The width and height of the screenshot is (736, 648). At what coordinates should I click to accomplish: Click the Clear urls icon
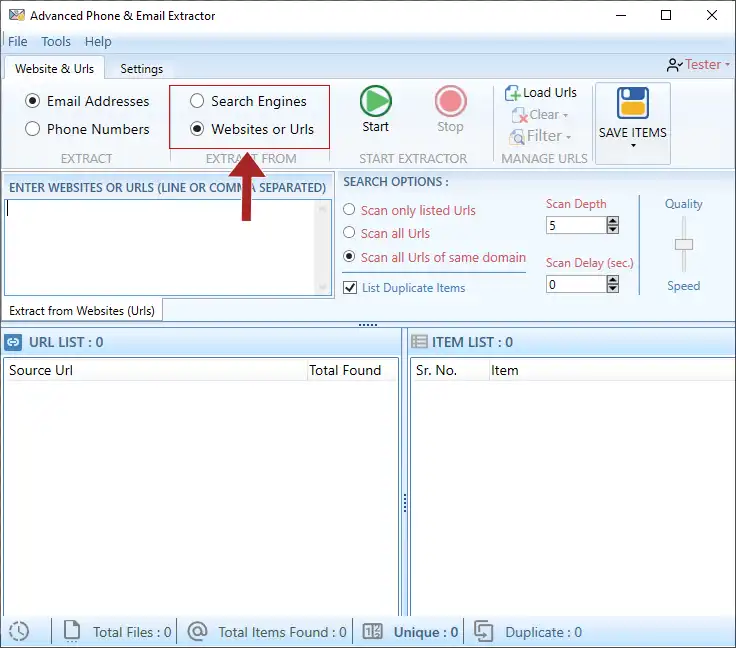[520, 115]
